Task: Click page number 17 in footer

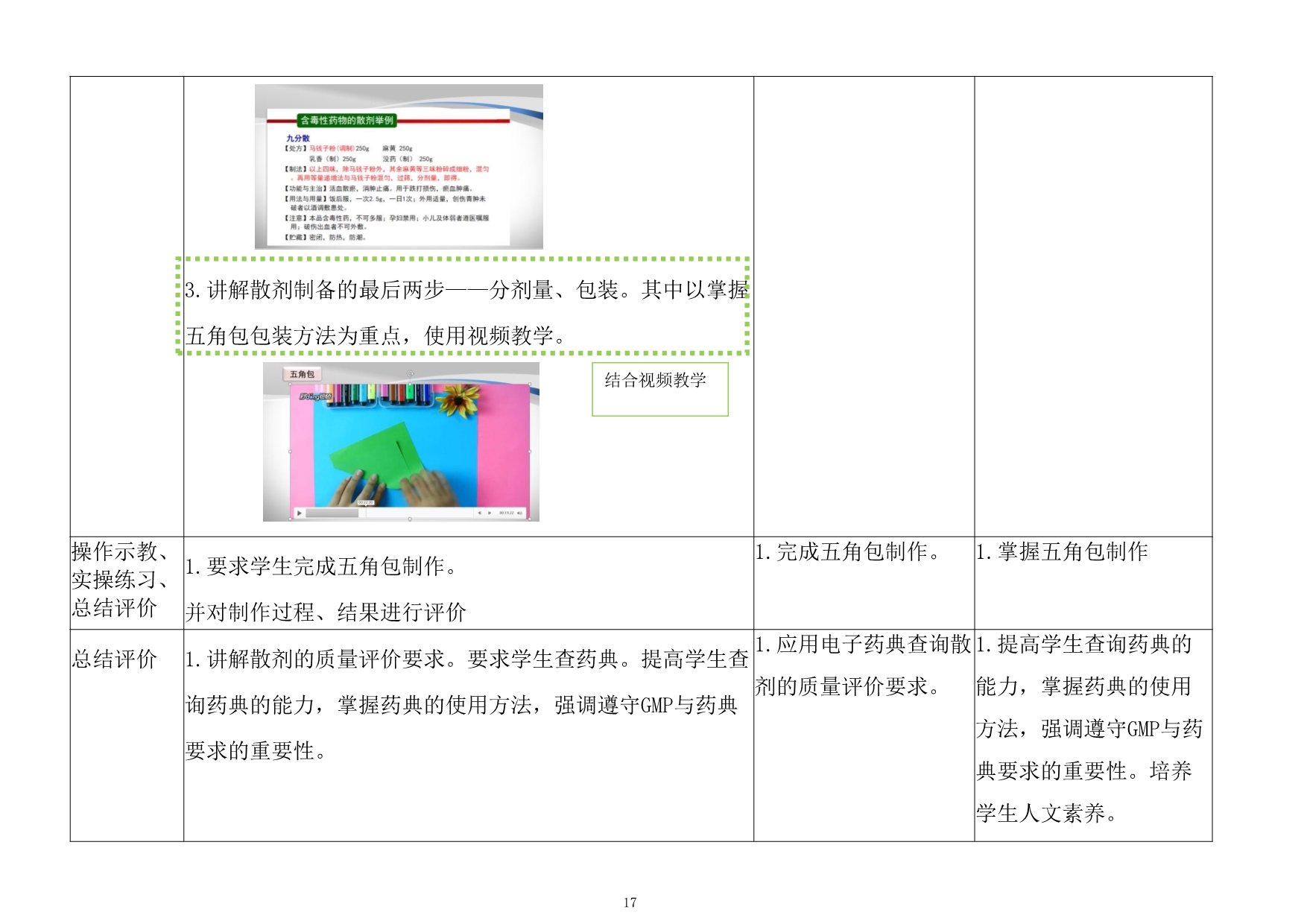Action: [630, 902]
